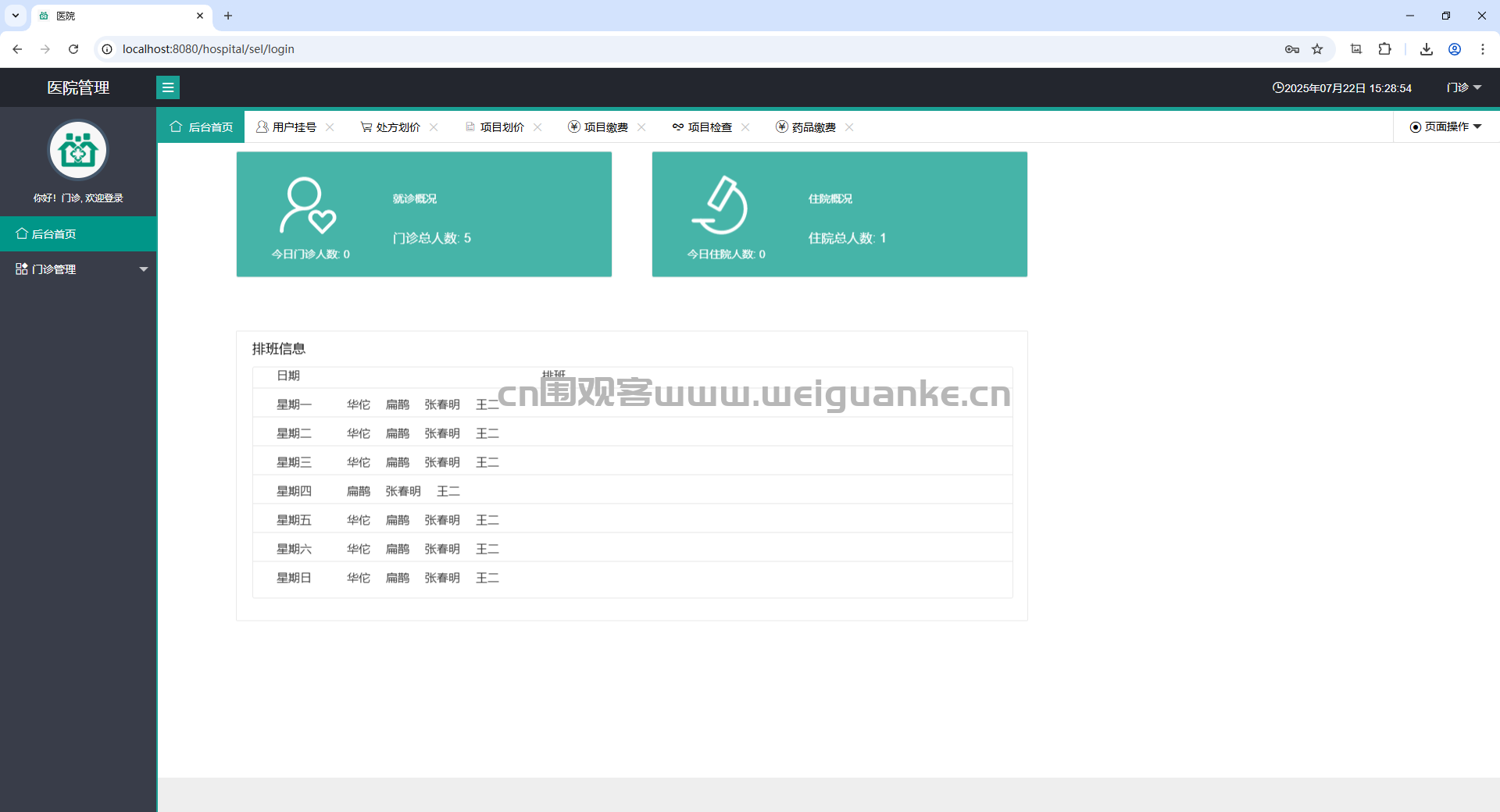Open the browser extensions puzzle icon
Image resolution: width=1500 pixels, height=812 pixels.
tap(1384, 49)
